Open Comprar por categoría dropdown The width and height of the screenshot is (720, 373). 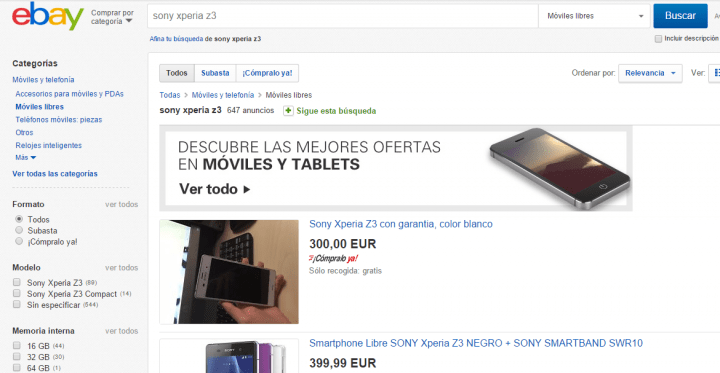coord(112,17)
